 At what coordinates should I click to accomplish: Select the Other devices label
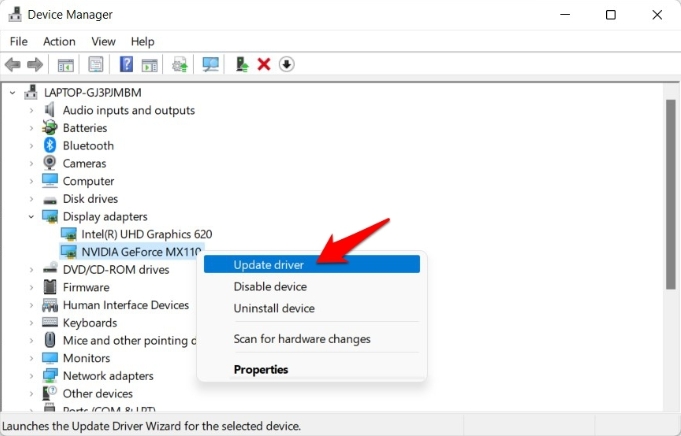coord(98,393)
